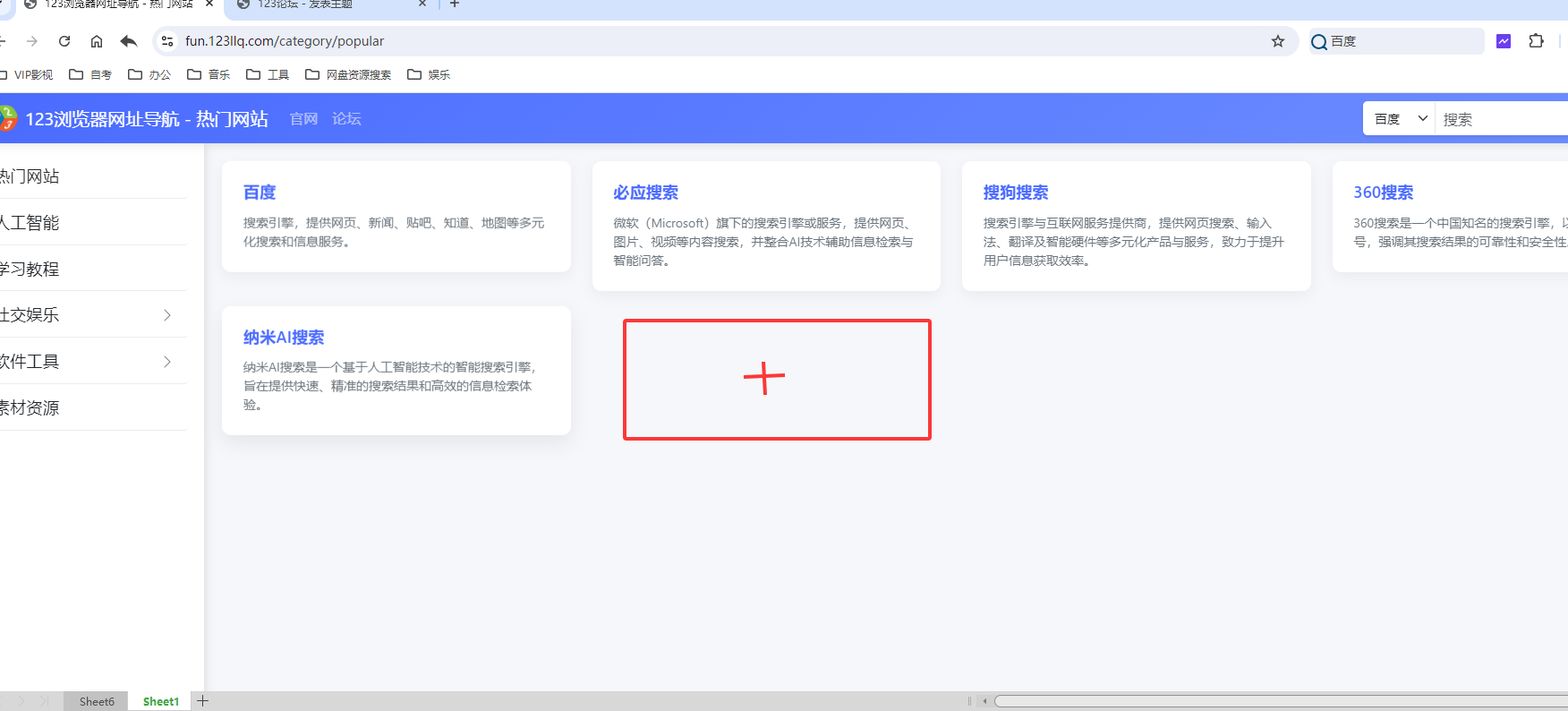Open the 论坛 link in header
Screen dimensions: 1568x711
pyautogui.click(x=346, y=119)
